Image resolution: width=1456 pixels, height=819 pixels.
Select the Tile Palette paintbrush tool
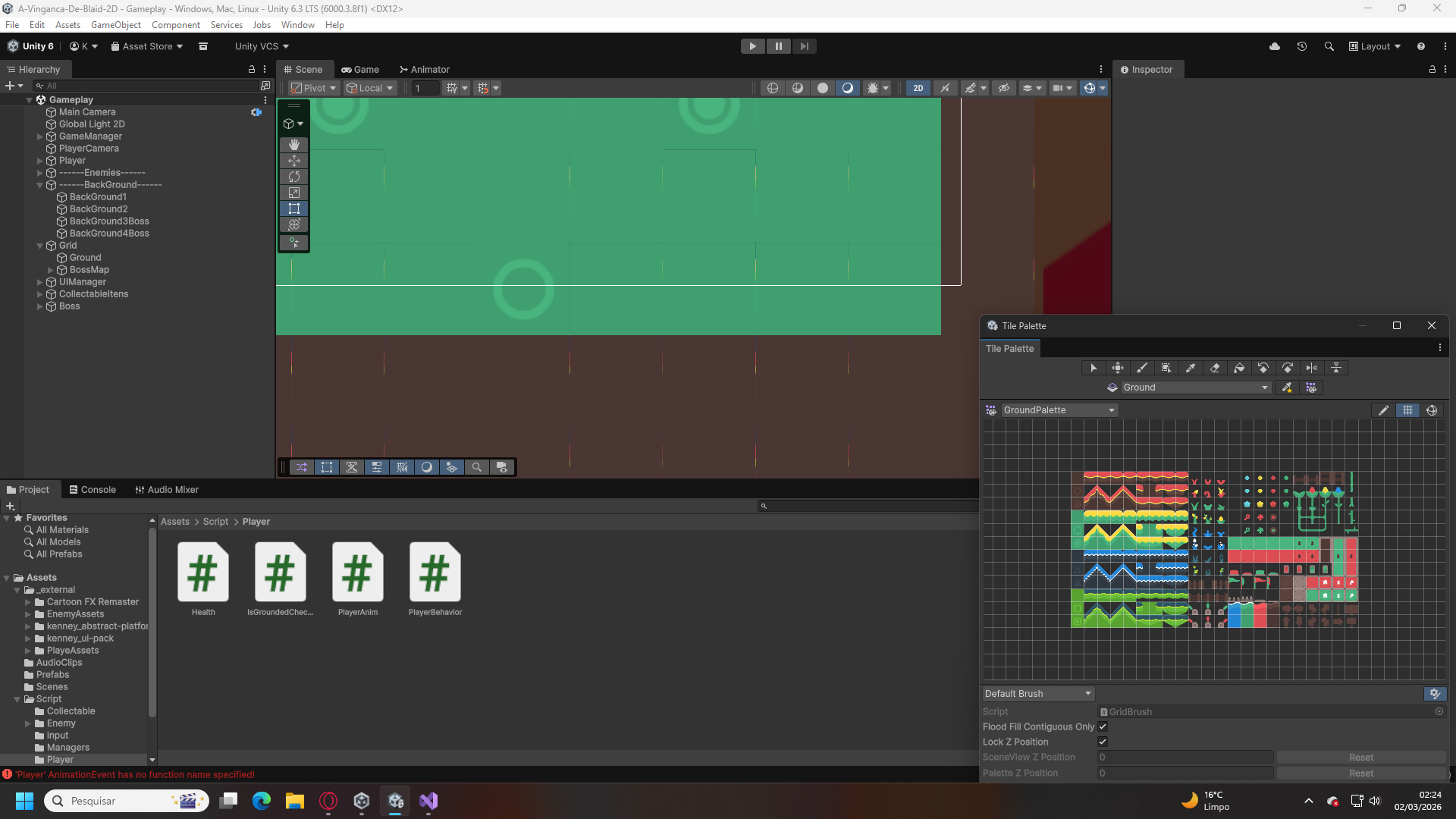tap(1142, 368)
